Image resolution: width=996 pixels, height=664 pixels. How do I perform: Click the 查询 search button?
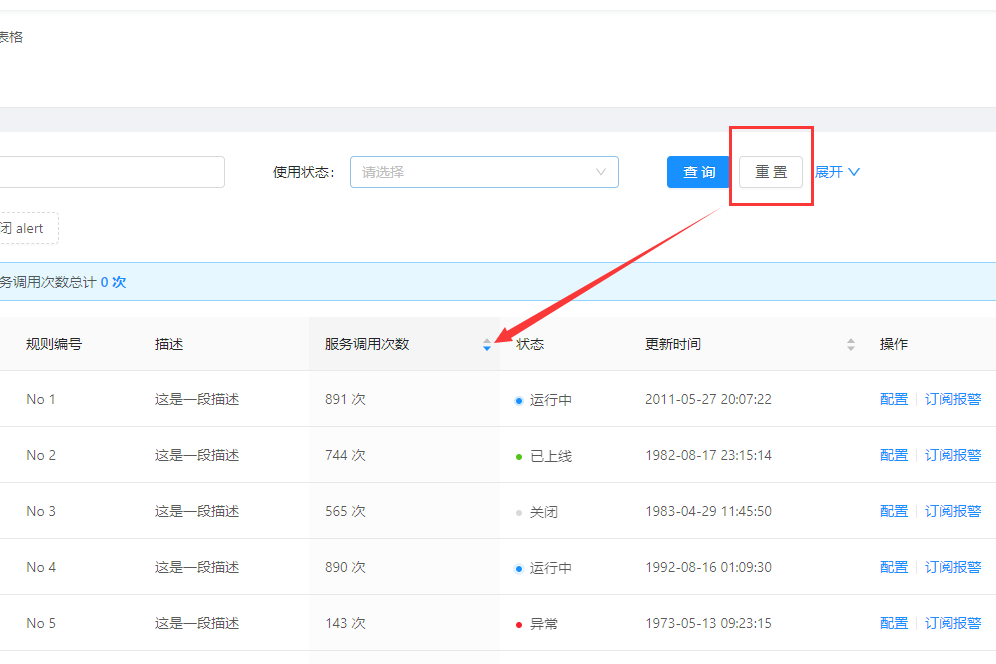[698, 172]
